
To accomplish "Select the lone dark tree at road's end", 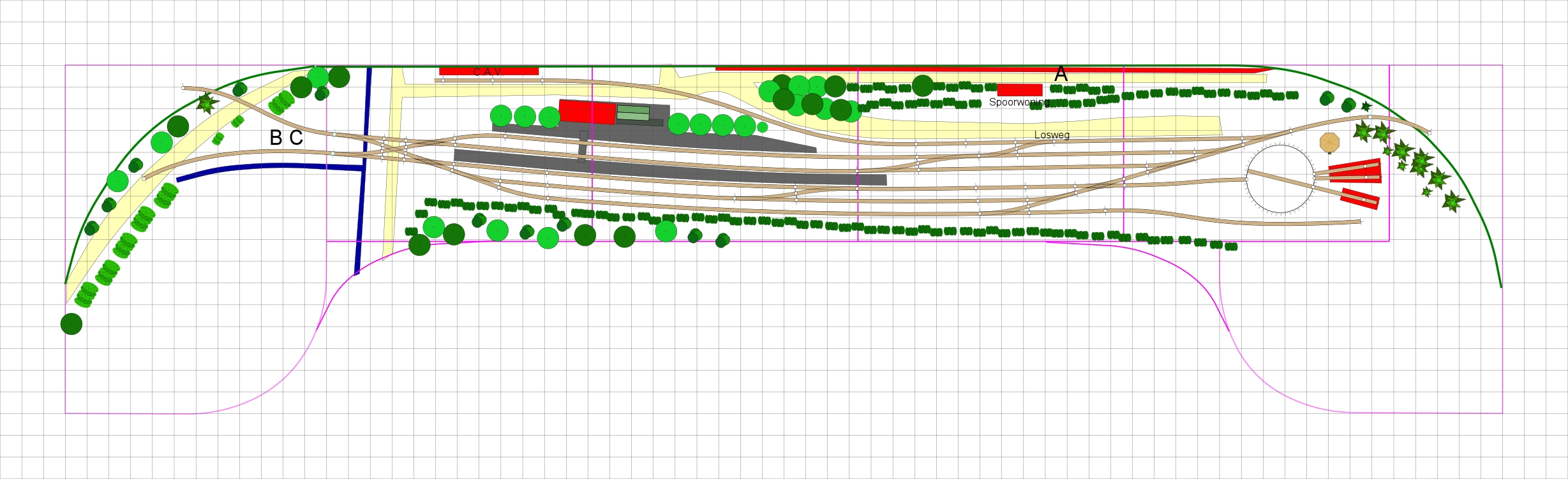I will 71,324.
